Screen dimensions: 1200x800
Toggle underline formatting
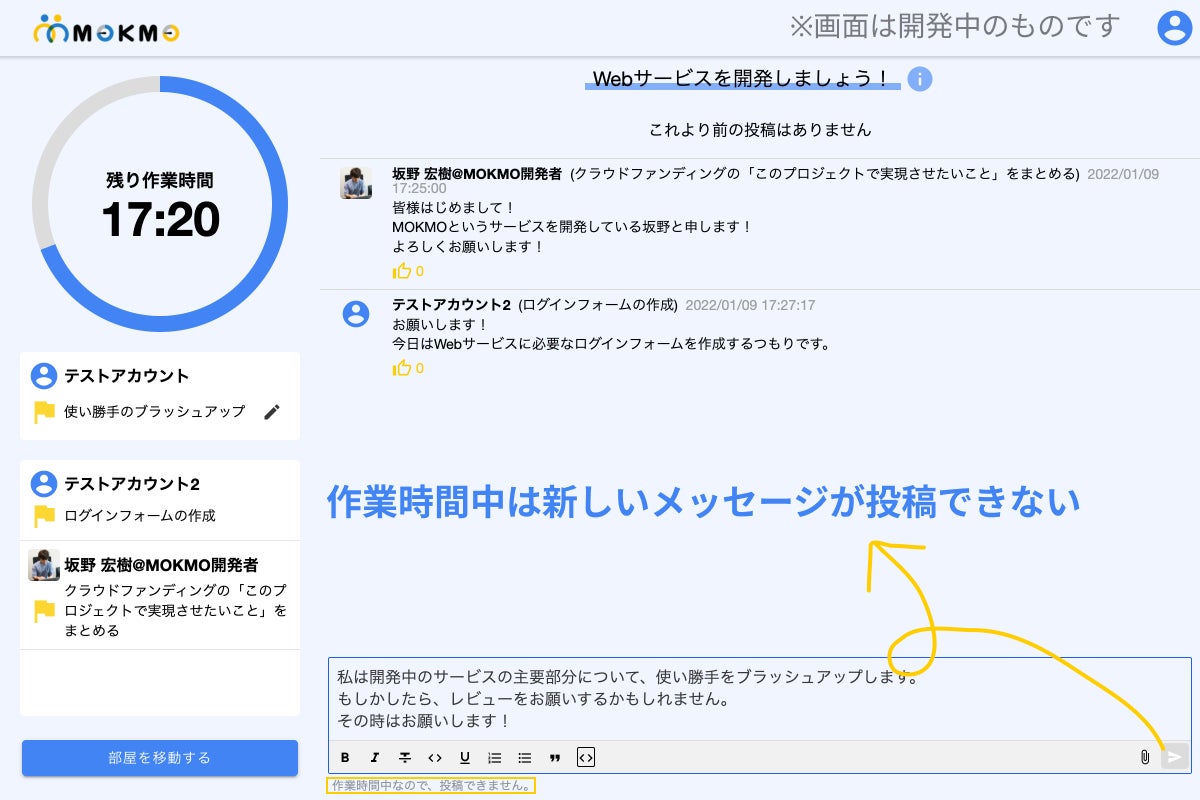click(x=465, y=757)
